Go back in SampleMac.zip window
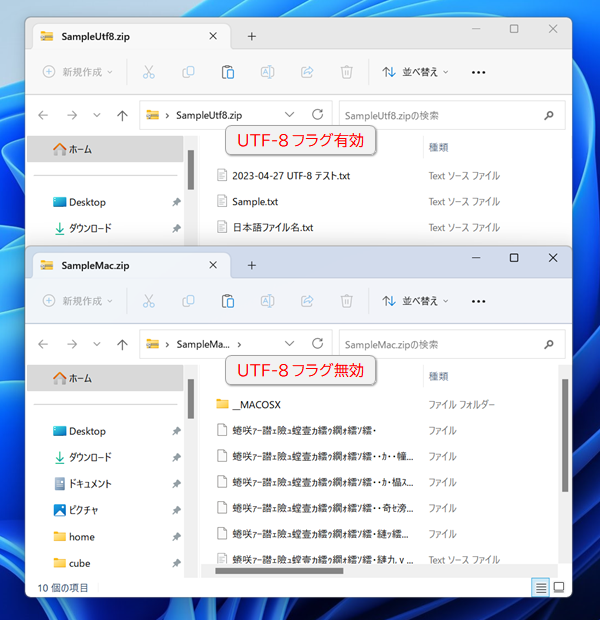Screen dimensions: 600x620 pyautogui.click(x=43, y=344)
